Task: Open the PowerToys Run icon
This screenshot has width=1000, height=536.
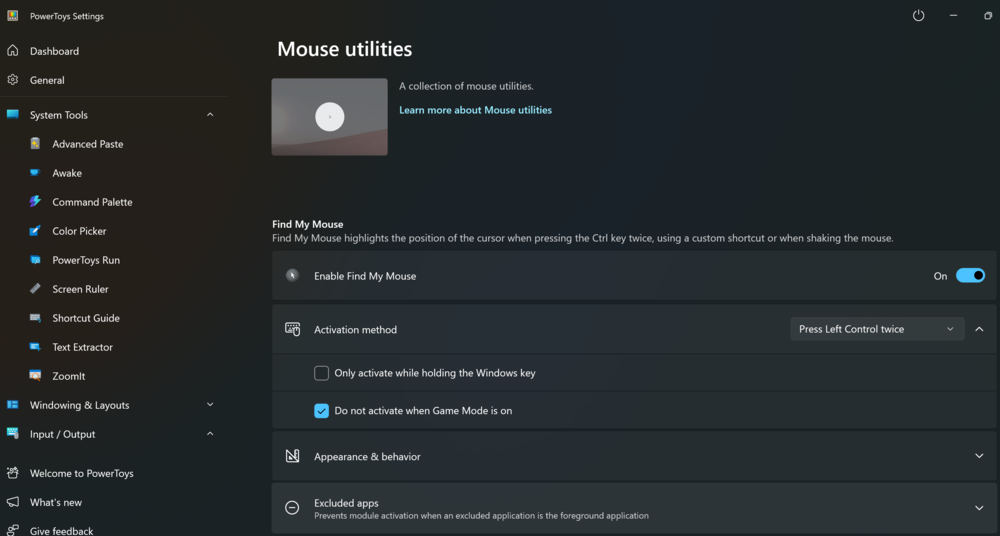Action: pyautogui.click(x=35, y=260)
